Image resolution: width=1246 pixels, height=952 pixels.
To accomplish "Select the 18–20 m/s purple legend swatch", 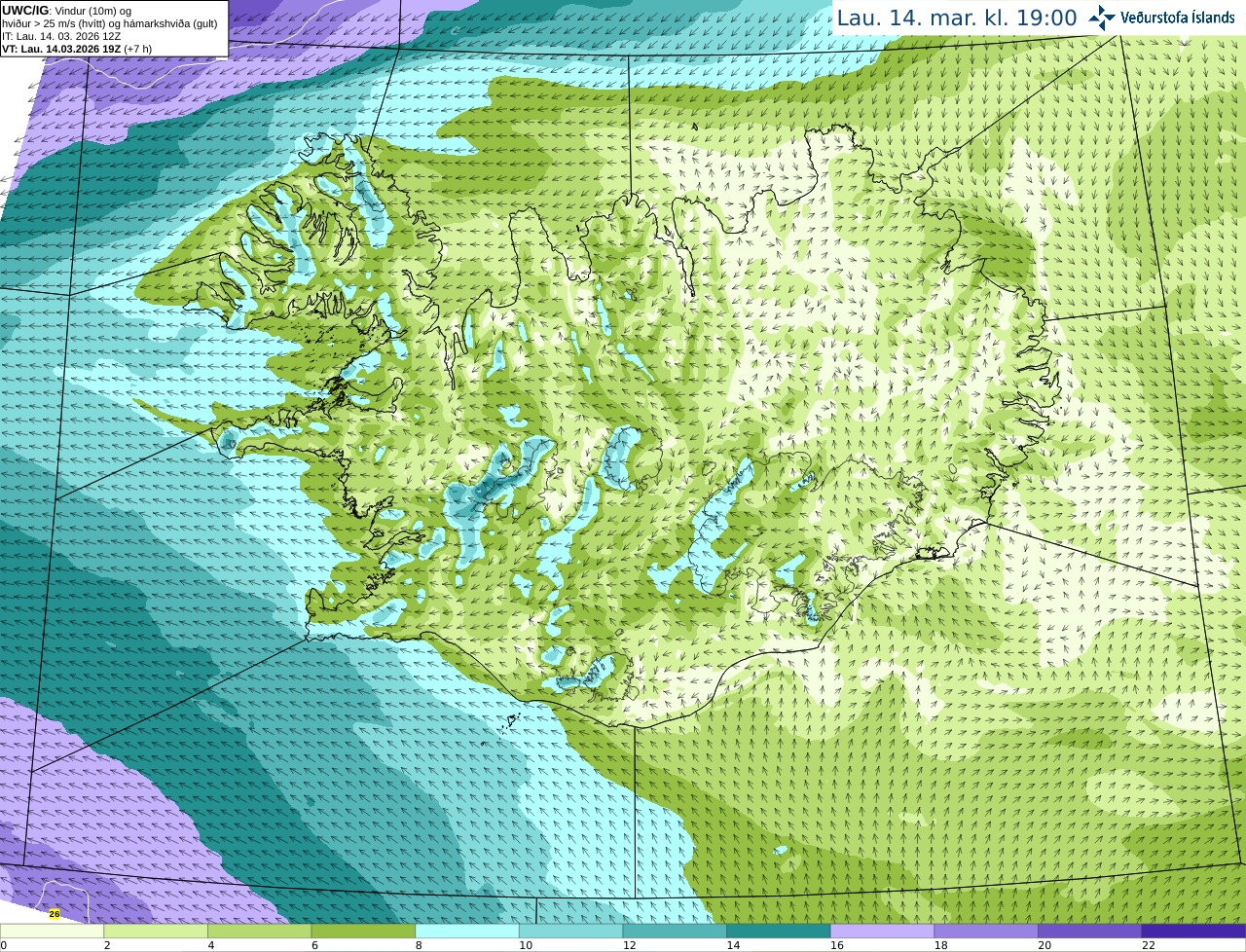I will click(x=986, y=932).
